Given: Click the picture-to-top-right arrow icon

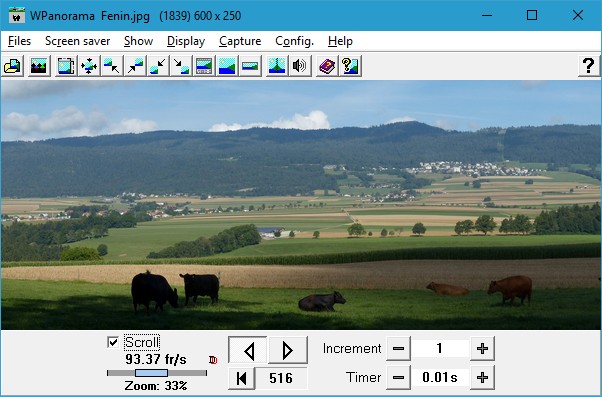Looking at the screenshot, I should click(135, 66).
